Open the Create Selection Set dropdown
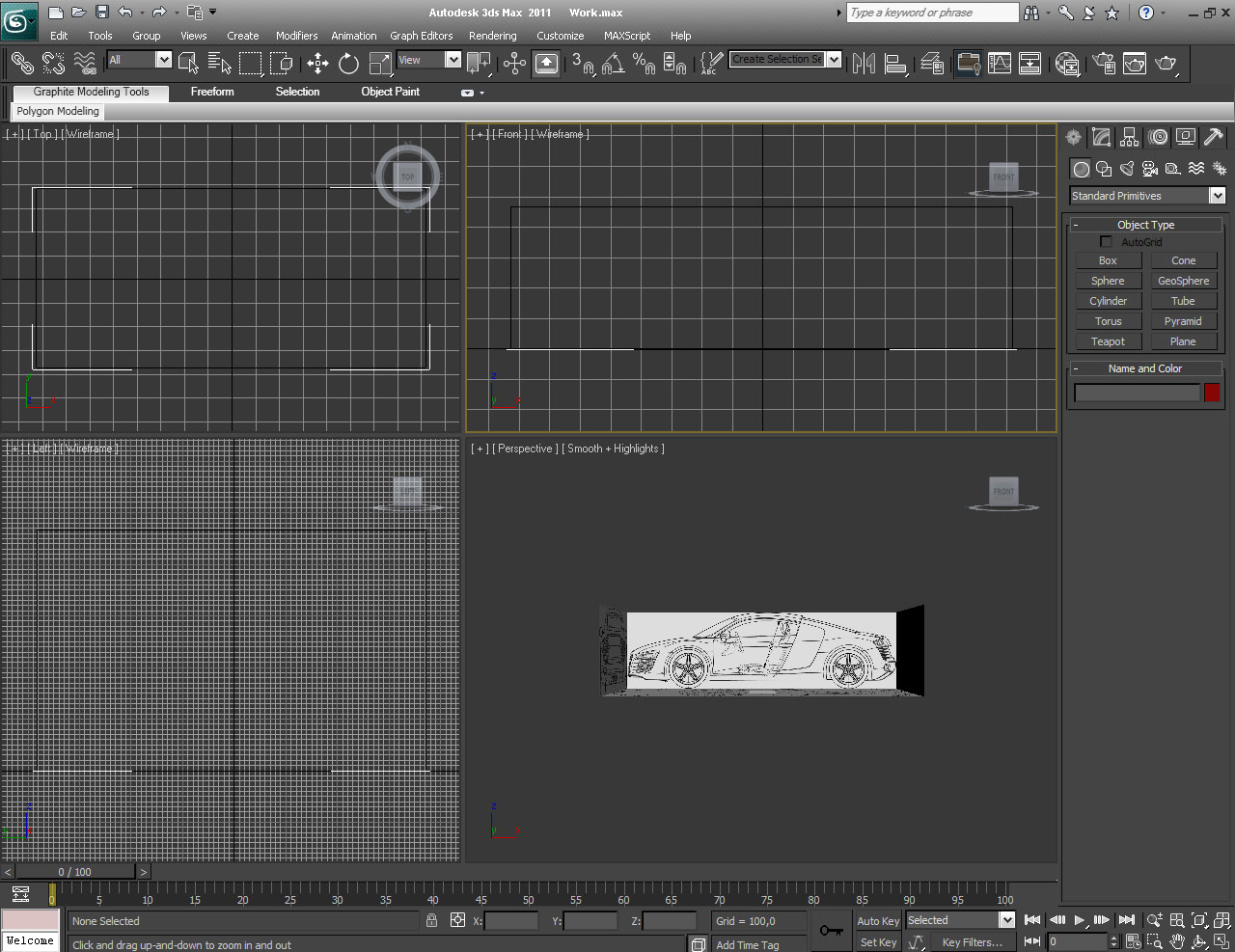 [834, 60]
